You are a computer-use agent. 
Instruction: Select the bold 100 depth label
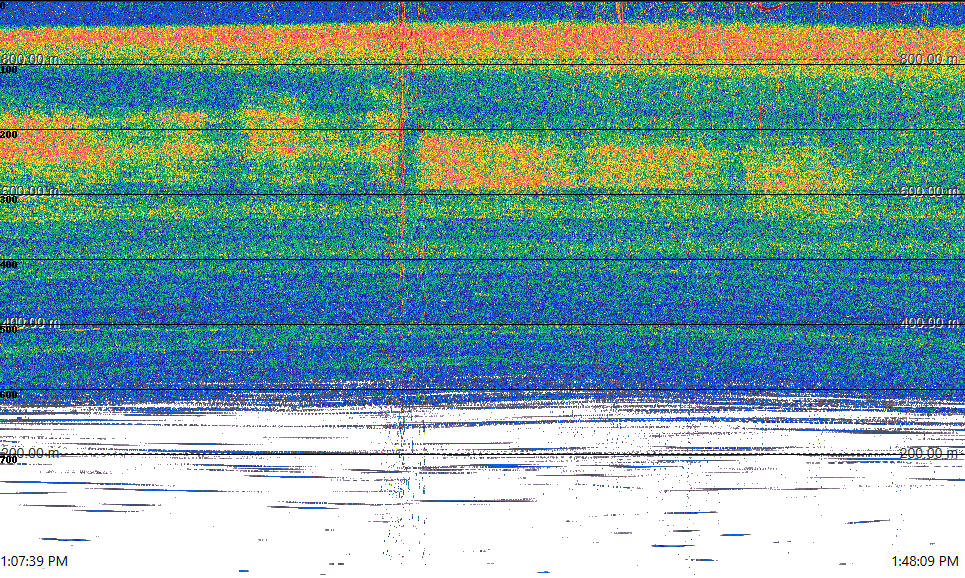point(9,70)
